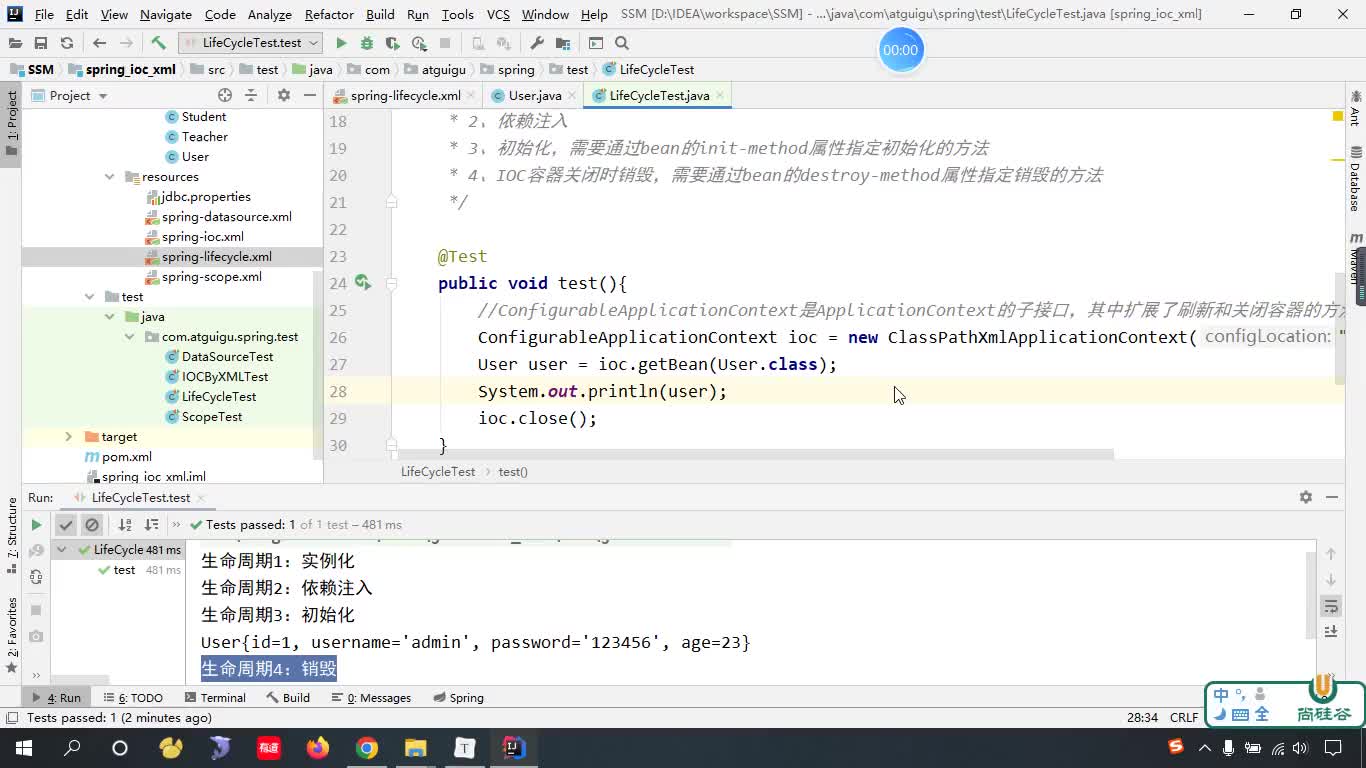Click the Open folder toolbar icon
The width and height of the screenshot is (1366, 768).
click(x=15, y=43)
